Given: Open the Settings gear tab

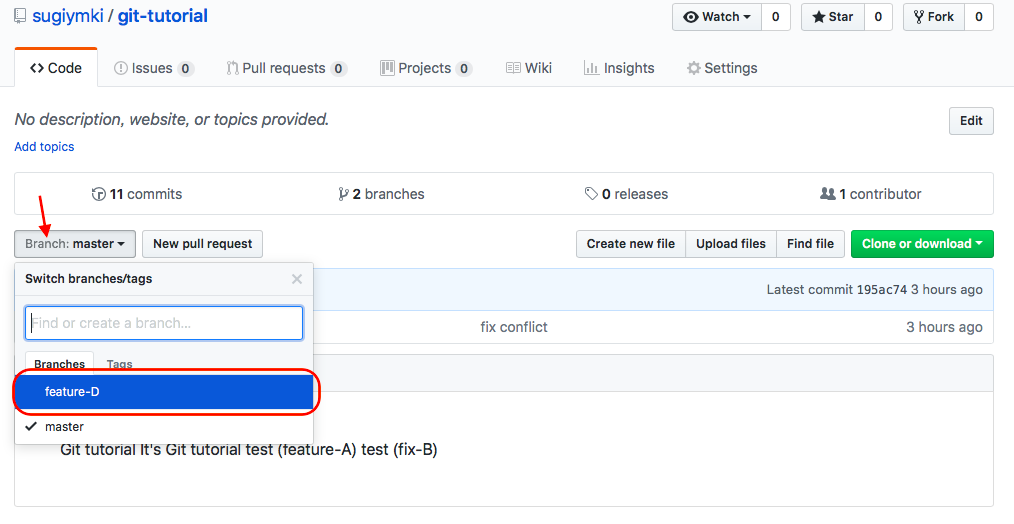Looking at the screenshot, I should click(721, 68).
